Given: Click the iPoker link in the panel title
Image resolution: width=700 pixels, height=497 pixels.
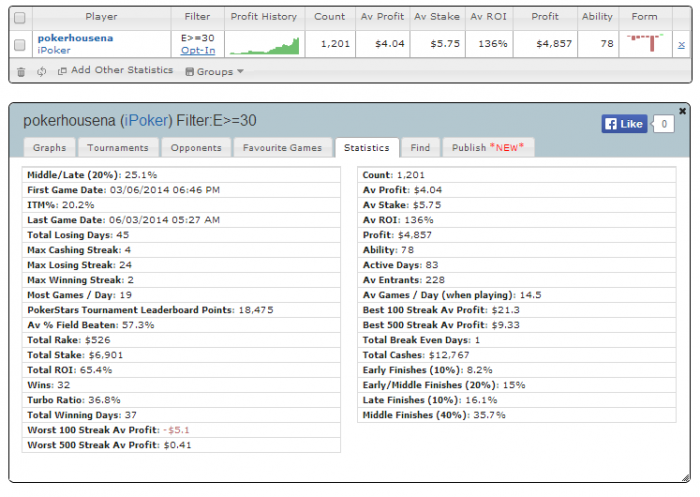Looking at the screenshot, I should click(x=146, y=121).
